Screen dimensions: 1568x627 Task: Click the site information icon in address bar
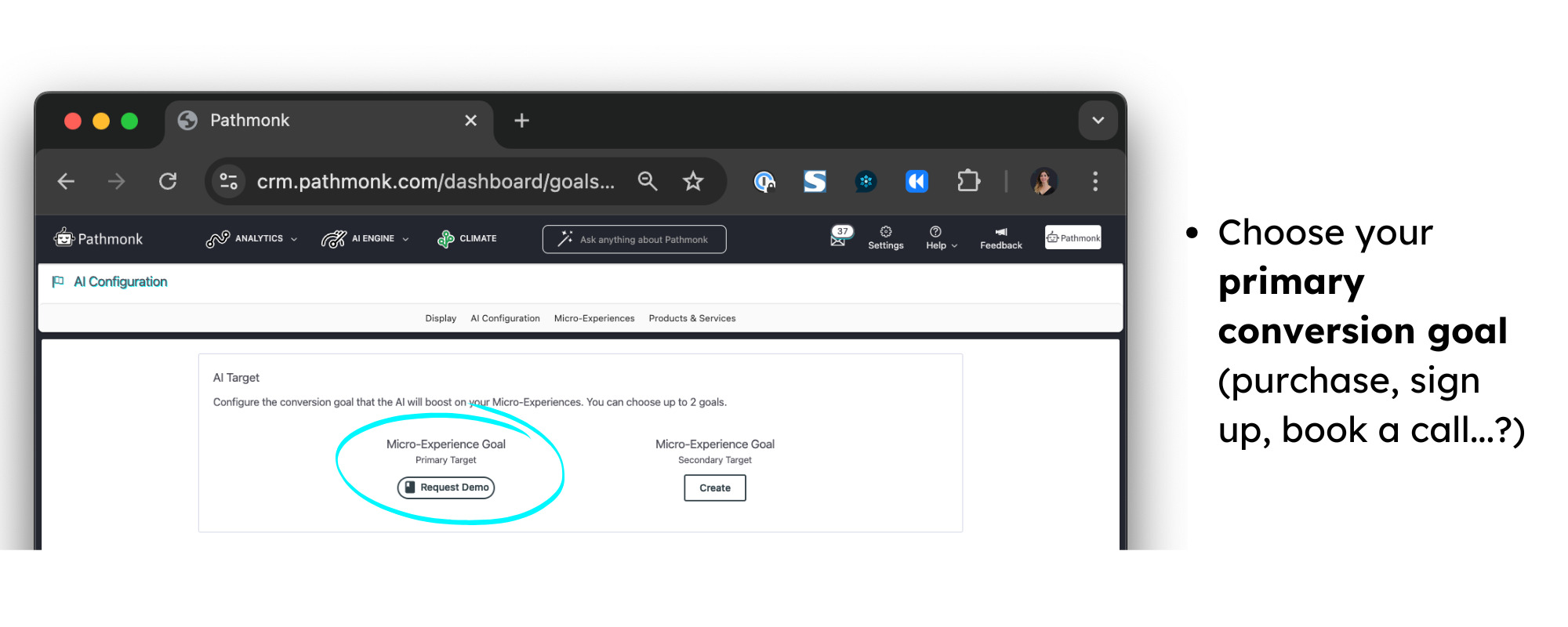coord(229,182)
